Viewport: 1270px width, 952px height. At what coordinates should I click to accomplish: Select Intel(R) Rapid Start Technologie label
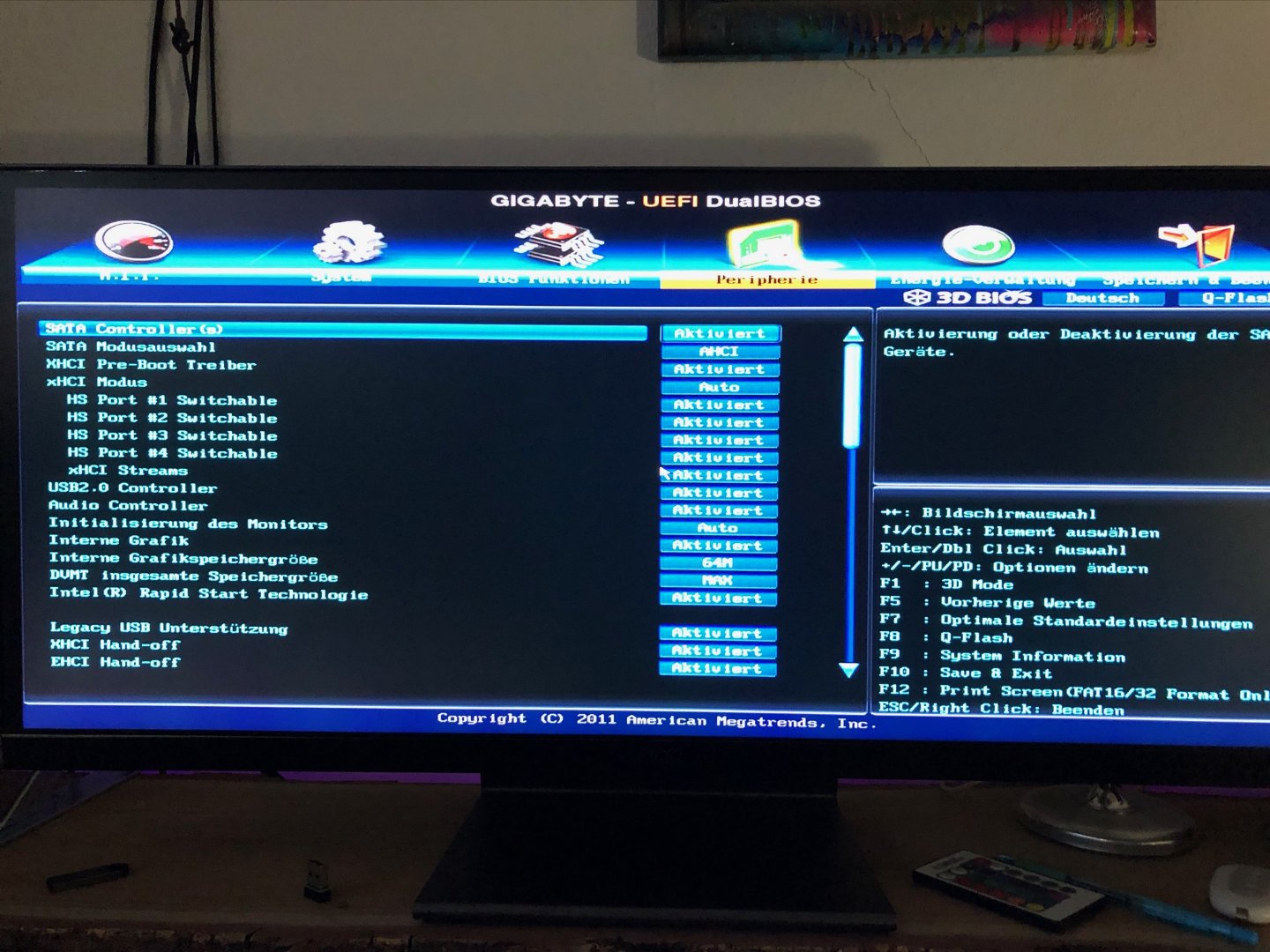[209, 593]
